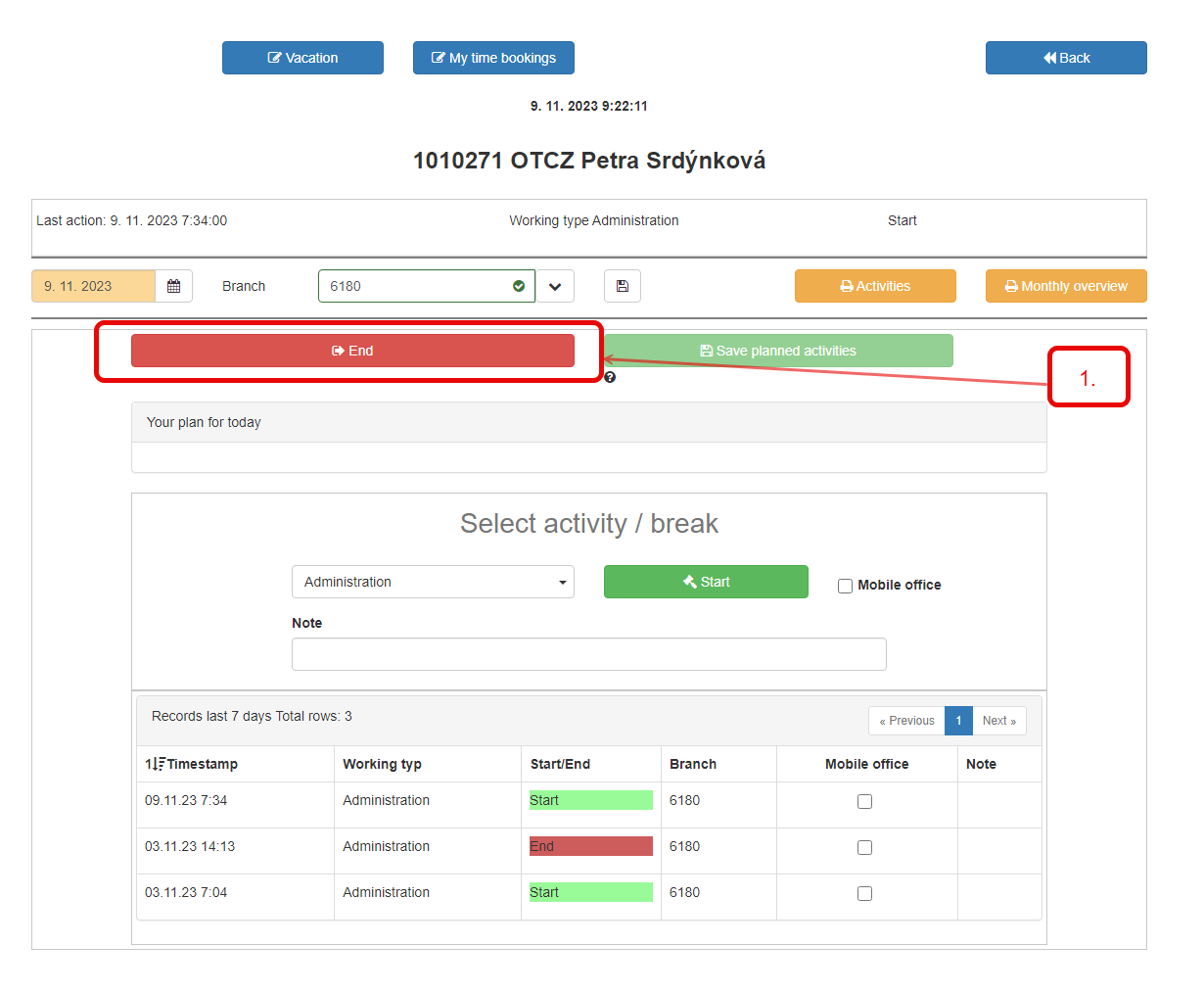
Task: Open Monthly overview report
Action: (x=1066, y=286)
